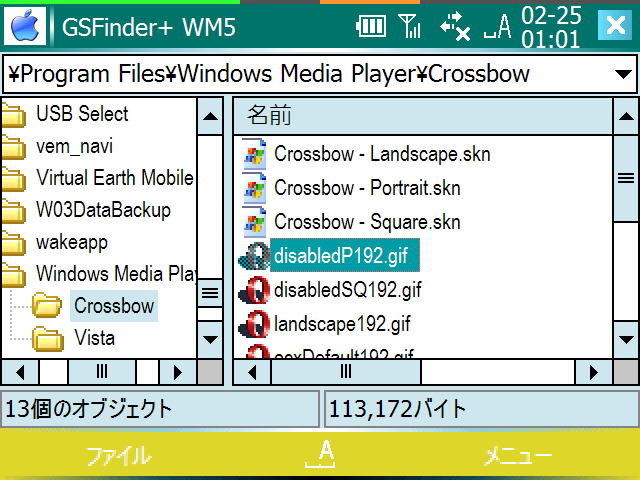The height and width of the screenshot is (480, 640).
Task: Tap the signal antenna icon
Action: coord(409,27)
